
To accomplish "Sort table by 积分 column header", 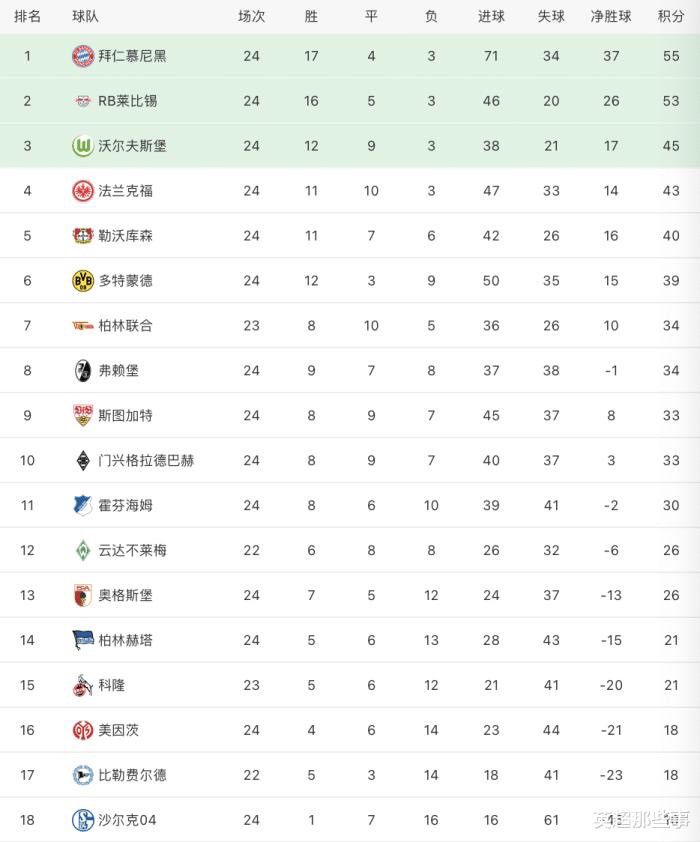I will coord(671,17).
